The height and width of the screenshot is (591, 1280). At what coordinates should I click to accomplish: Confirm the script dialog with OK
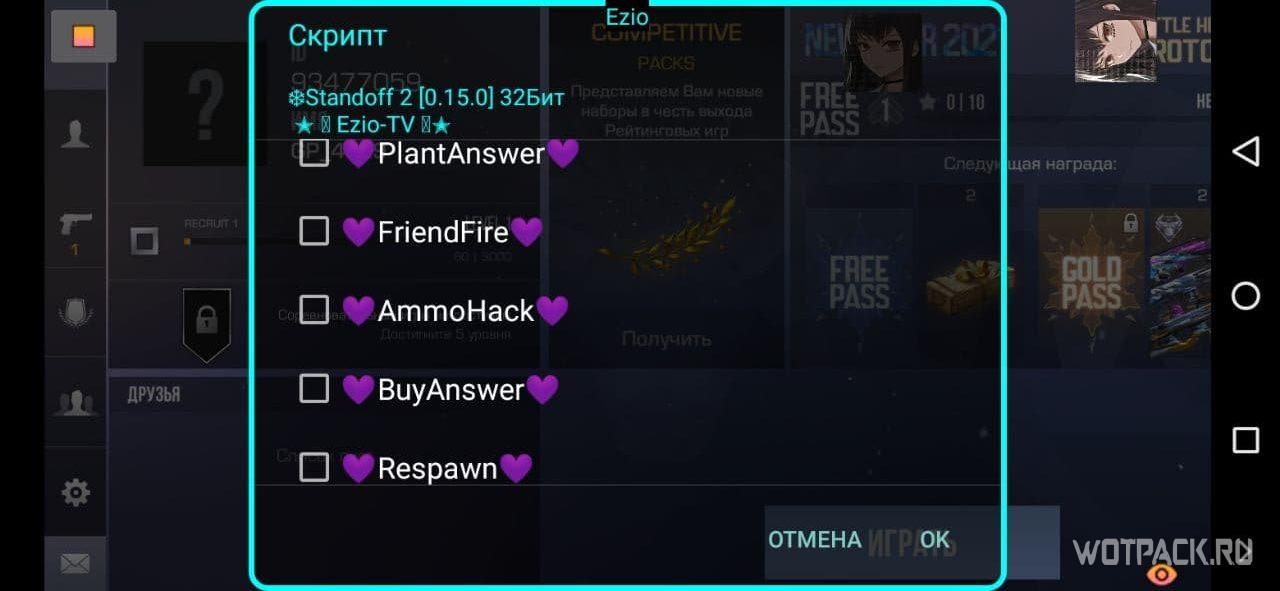935,540
